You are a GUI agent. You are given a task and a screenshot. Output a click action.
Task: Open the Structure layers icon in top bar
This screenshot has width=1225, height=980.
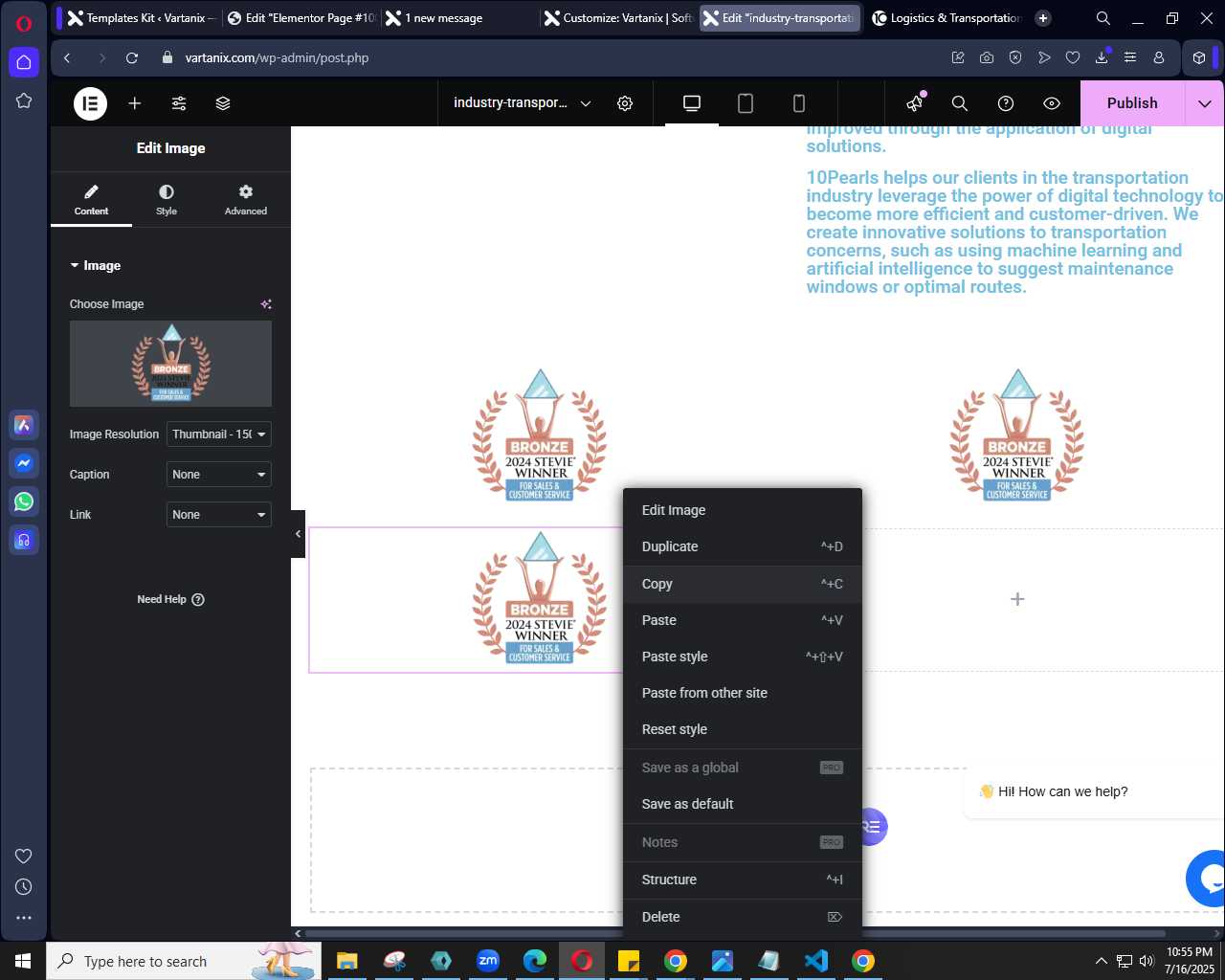point(223,103)
